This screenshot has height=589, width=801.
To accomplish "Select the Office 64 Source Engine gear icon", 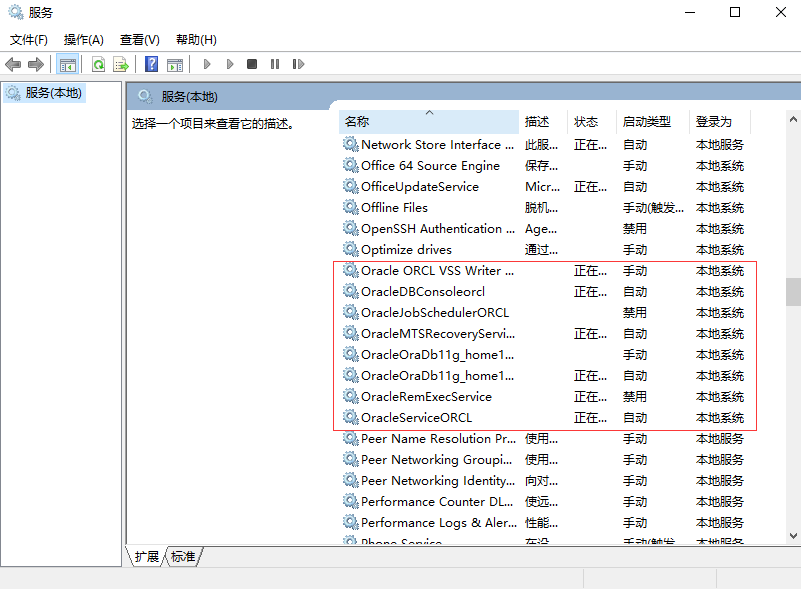I will pos(350,165).
